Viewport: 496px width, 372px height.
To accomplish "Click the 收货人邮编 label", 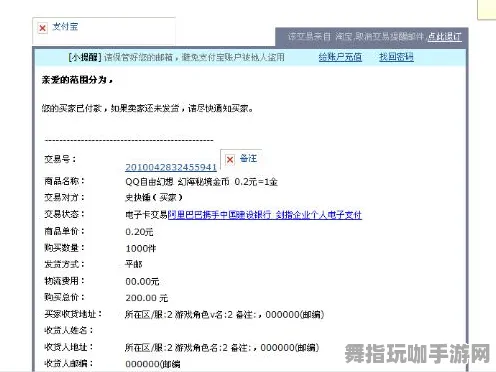I will click(69, 363).
